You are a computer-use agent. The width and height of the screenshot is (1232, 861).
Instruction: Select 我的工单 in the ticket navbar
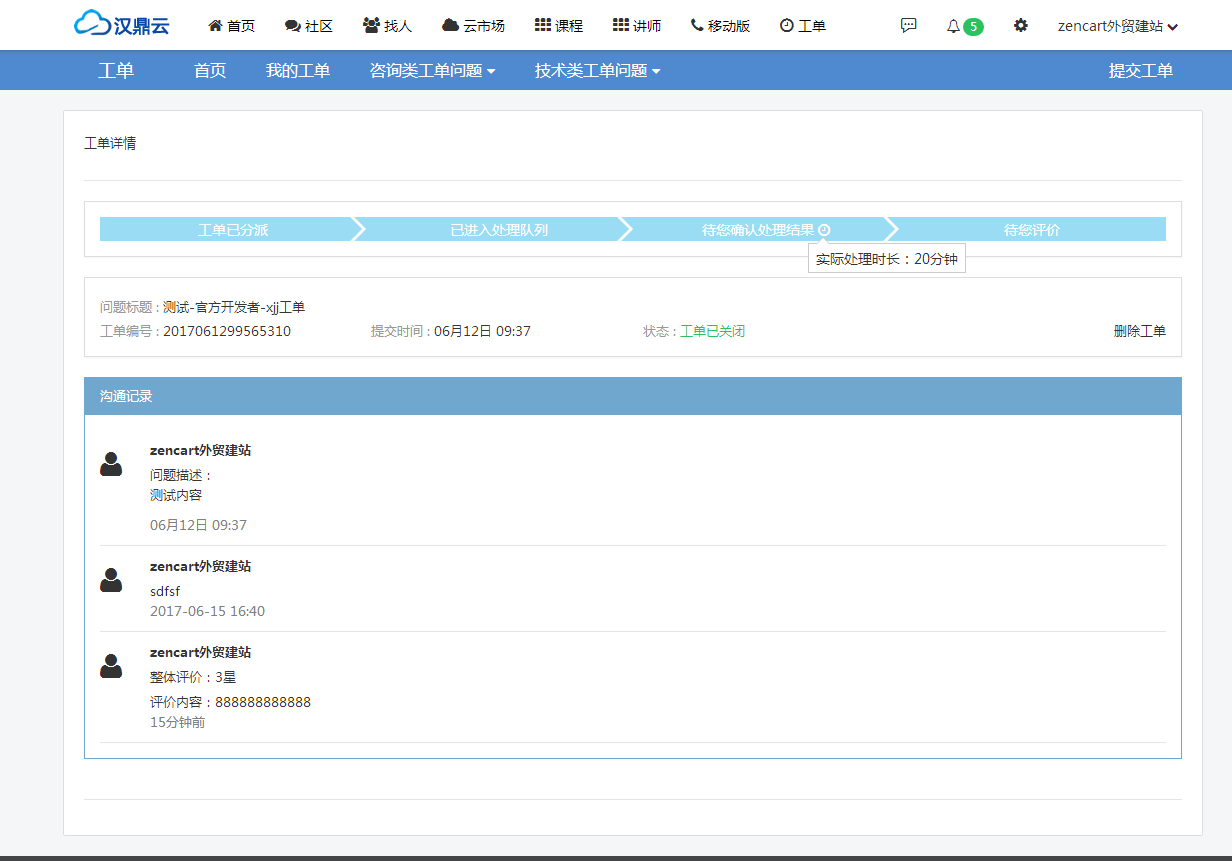[x=299, y=70]
